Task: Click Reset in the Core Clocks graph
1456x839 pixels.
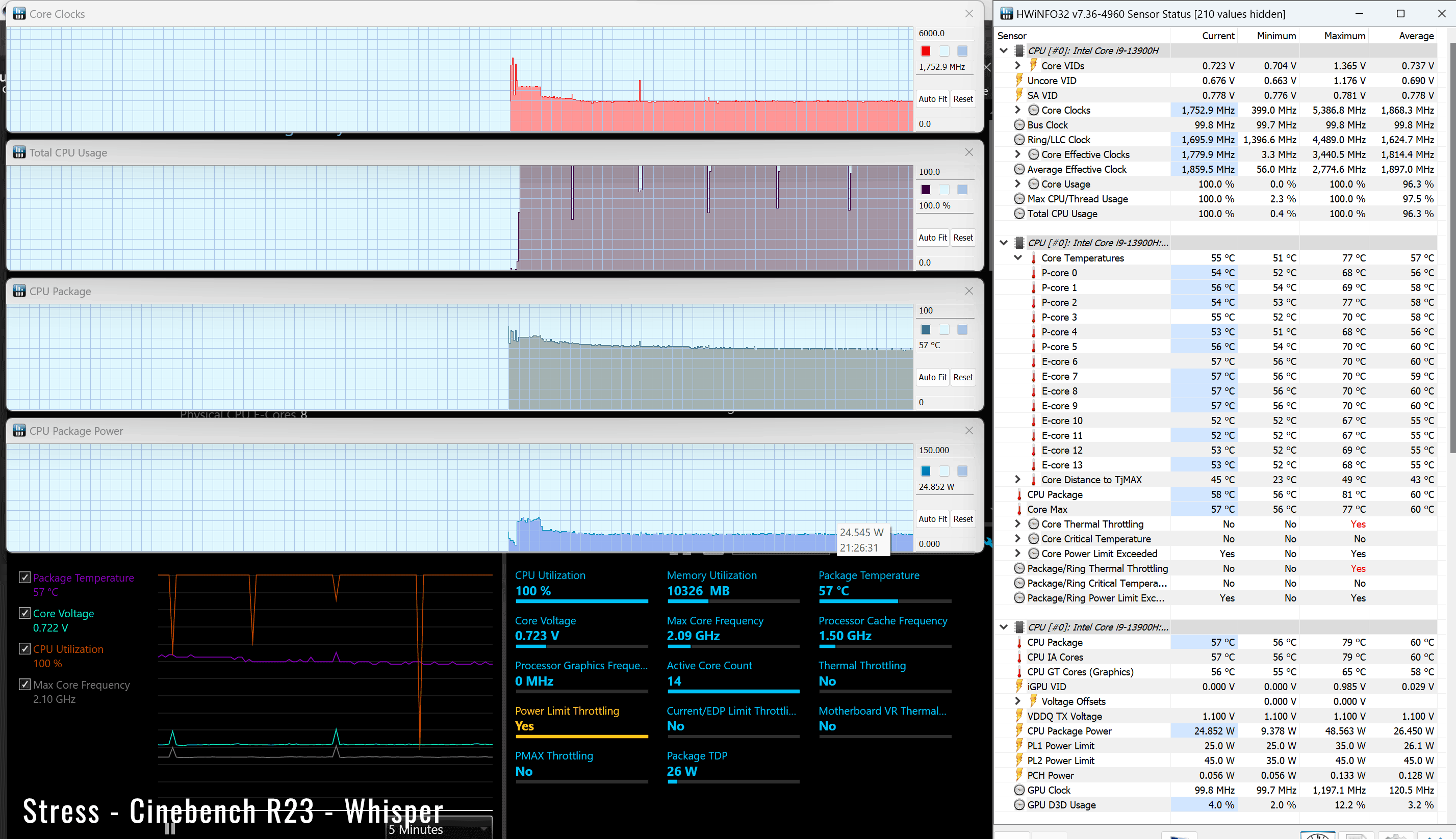Action: coord(963,98)
